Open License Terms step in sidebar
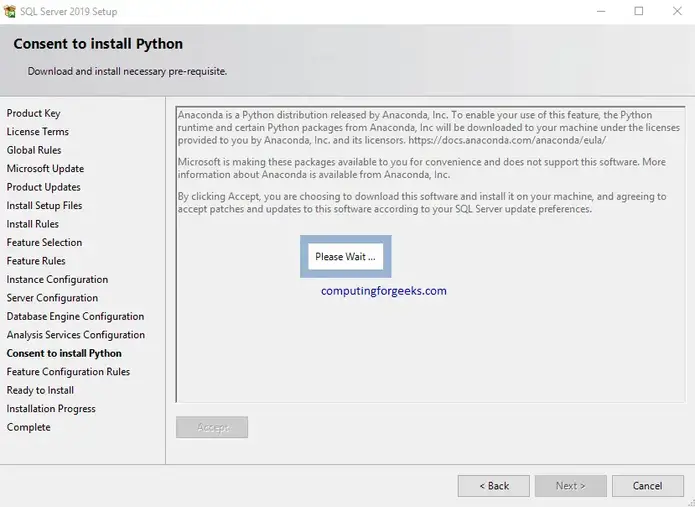This screenshot has height=507, width=695. (x=37, y=132)
